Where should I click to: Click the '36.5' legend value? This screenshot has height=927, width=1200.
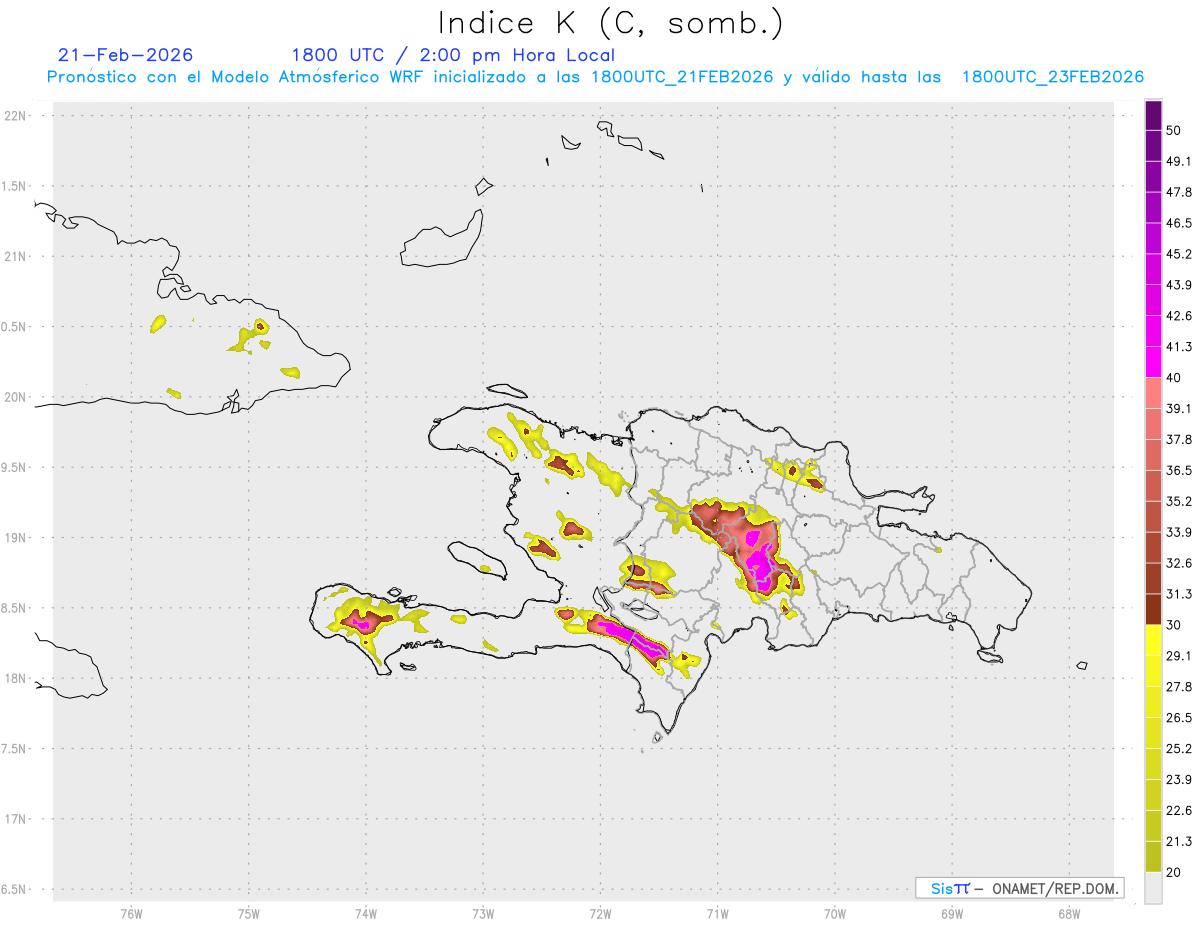[1179, 470]
